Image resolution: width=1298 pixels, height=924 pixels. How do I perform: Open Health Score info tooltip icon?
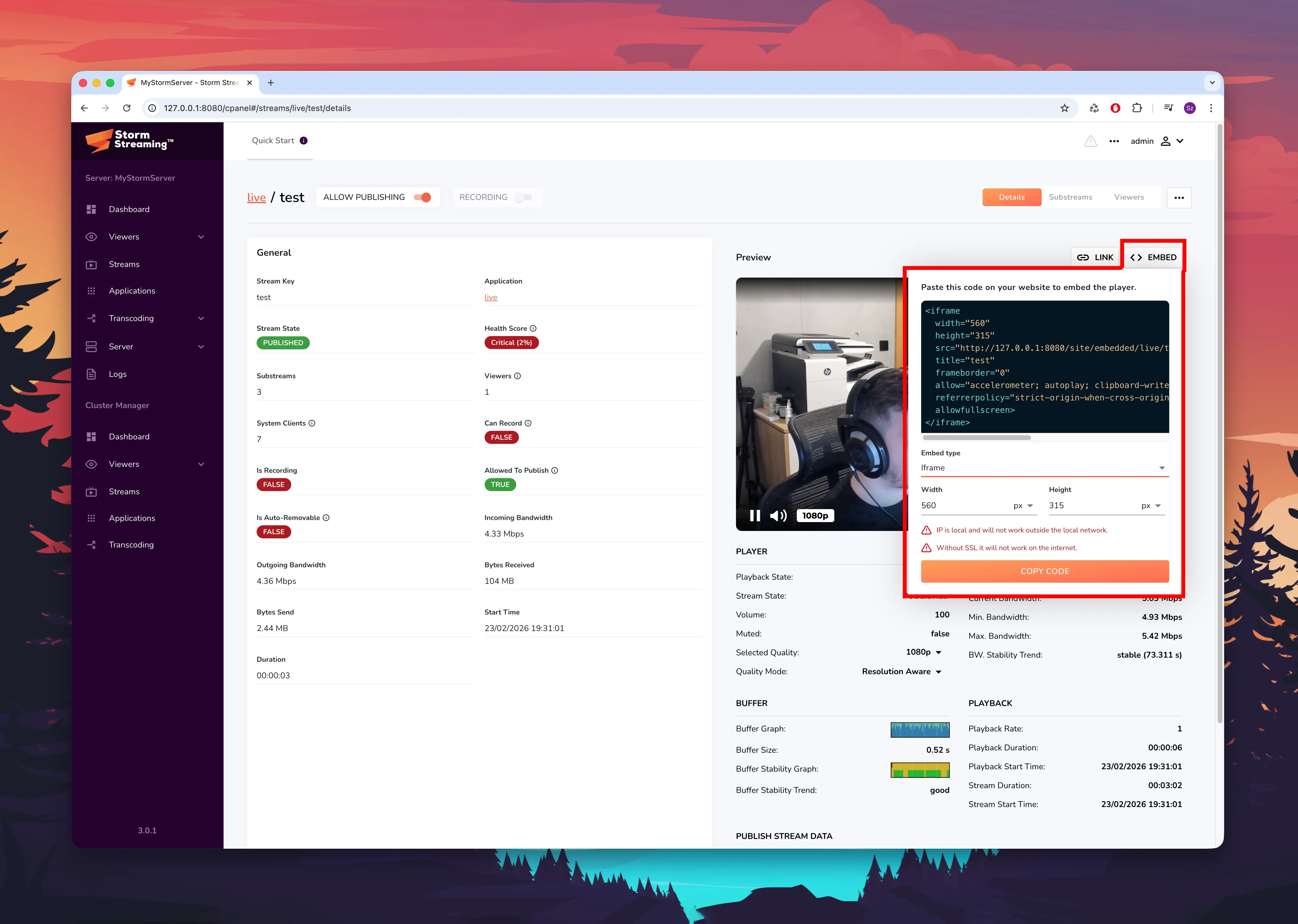(x=533, y=328)
